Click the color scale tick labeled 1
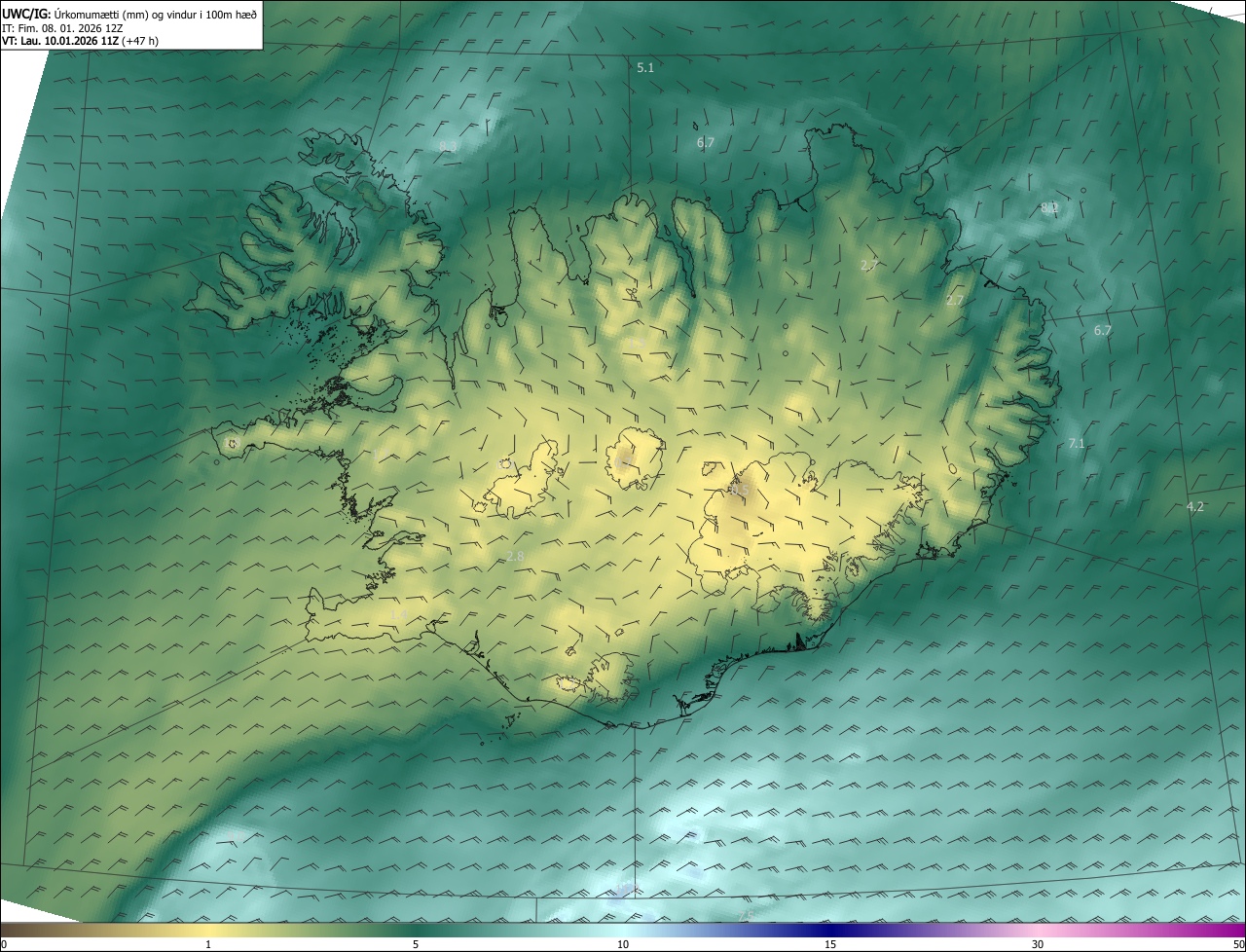The width and height of the screenshot is (1246, 952). click(x=208, y=944)
